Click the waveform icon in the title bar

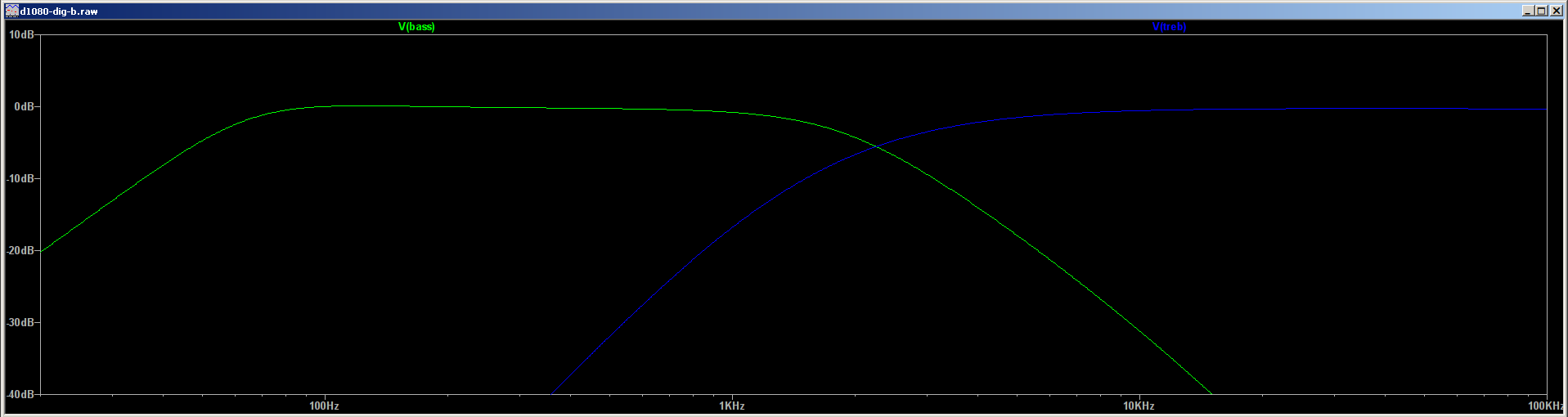12,11
